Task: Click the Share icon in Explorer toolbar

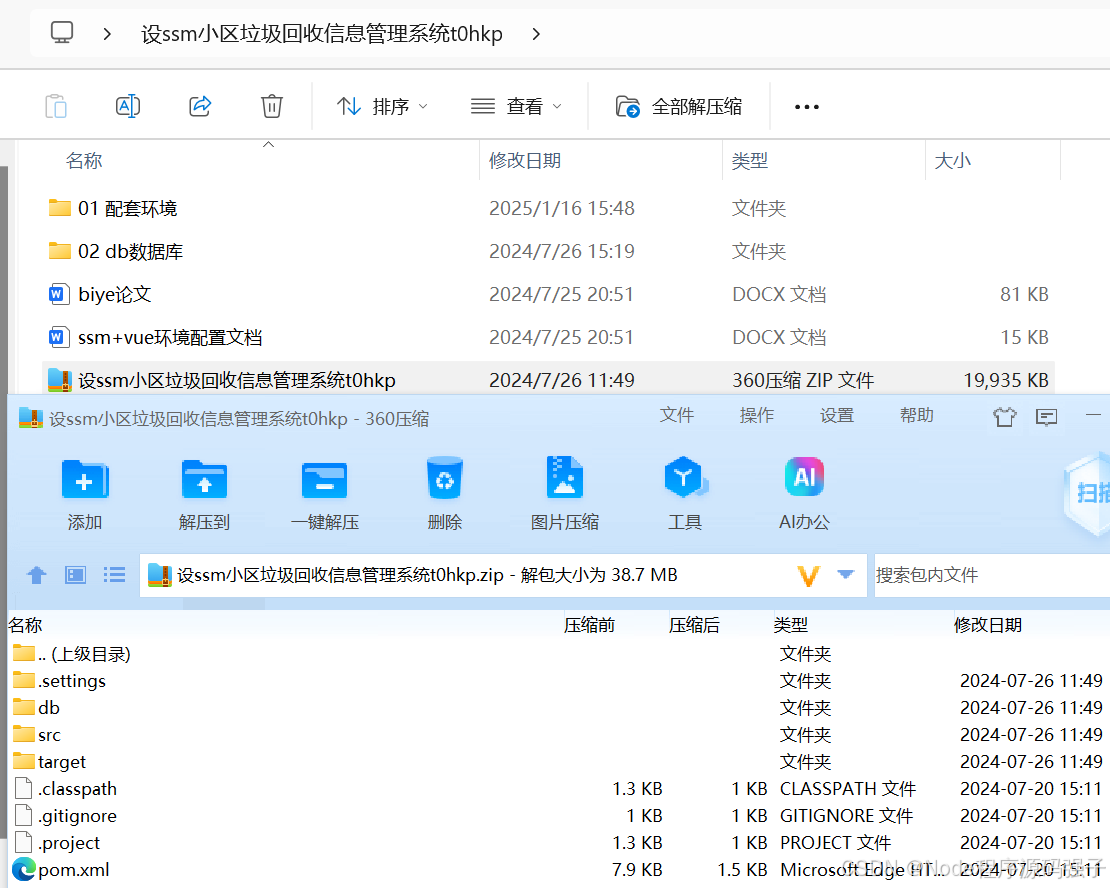Action: [200, 106]
